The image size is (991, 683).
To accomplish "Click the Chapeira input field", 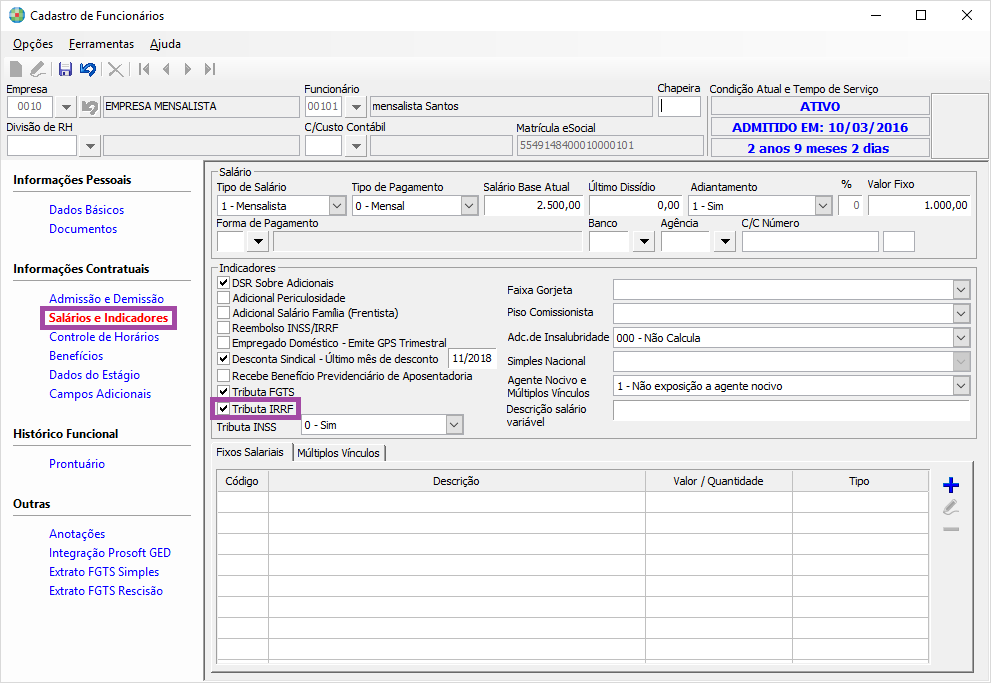I will (679, 106).
